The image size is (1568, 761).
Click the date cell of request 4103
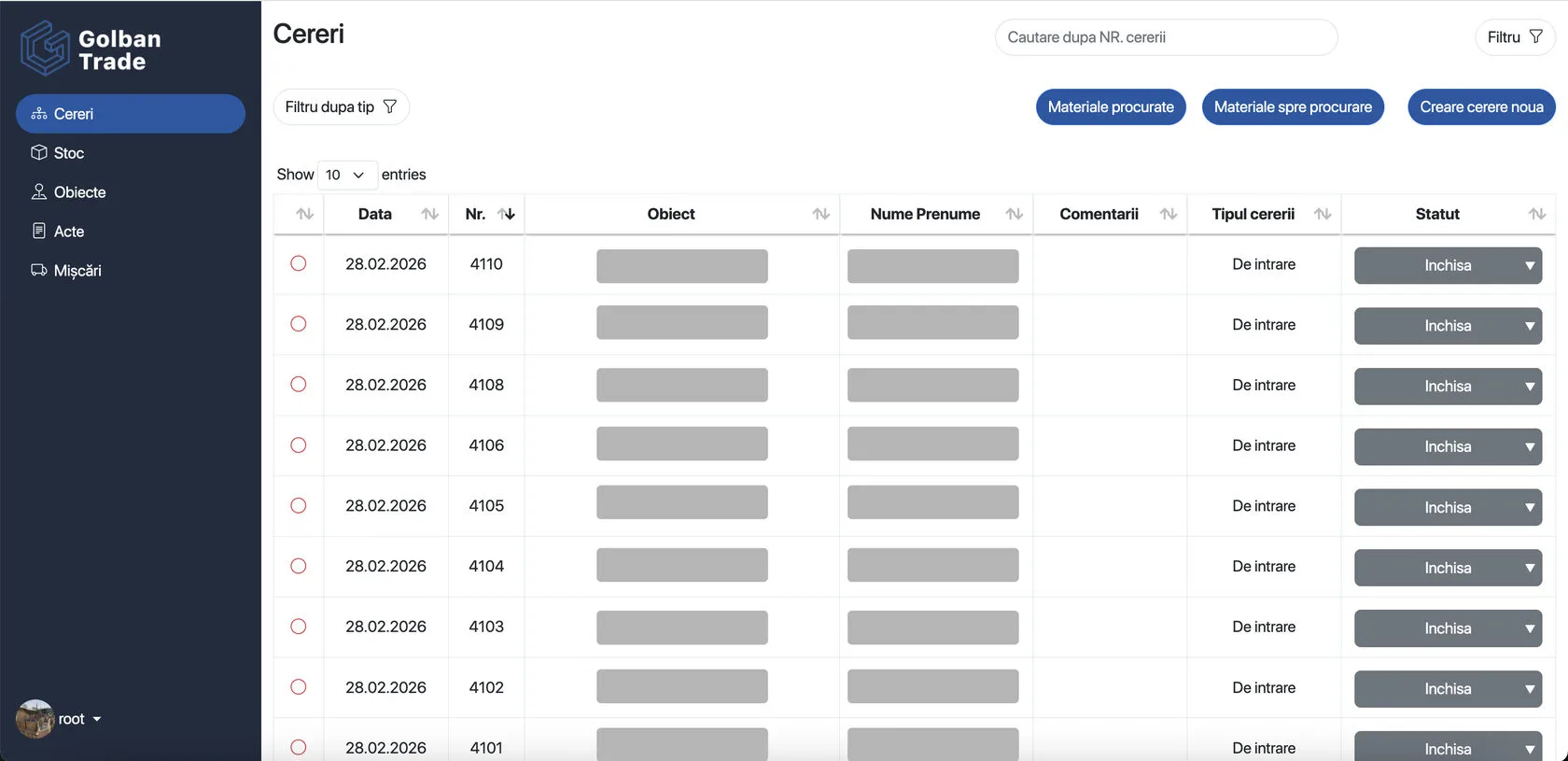(385, 627)
